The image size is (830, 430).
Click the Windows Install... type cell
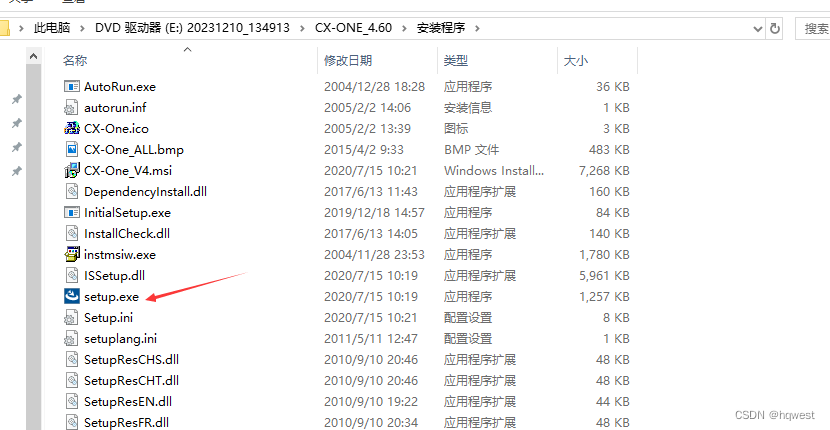tap(493, 171)
